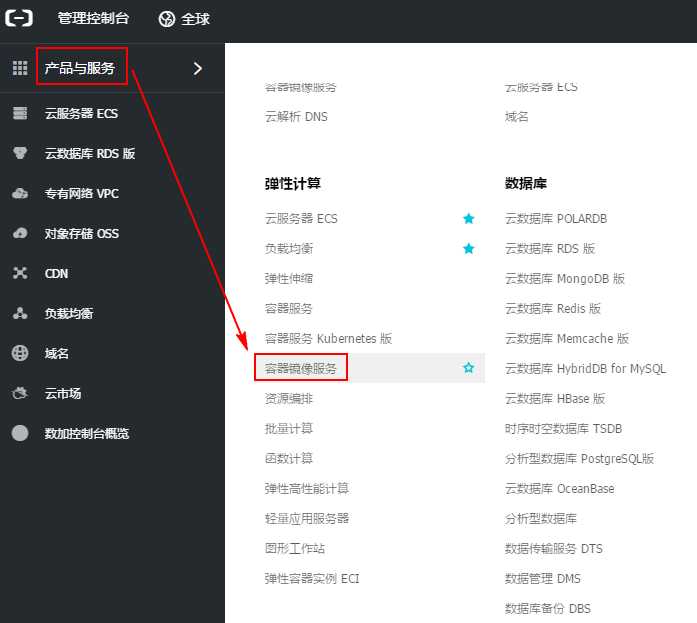Unstar 负载均衡 in 弹性计算 list
The width and height of the screenshot is (697, 623).
tap(469, 248)
